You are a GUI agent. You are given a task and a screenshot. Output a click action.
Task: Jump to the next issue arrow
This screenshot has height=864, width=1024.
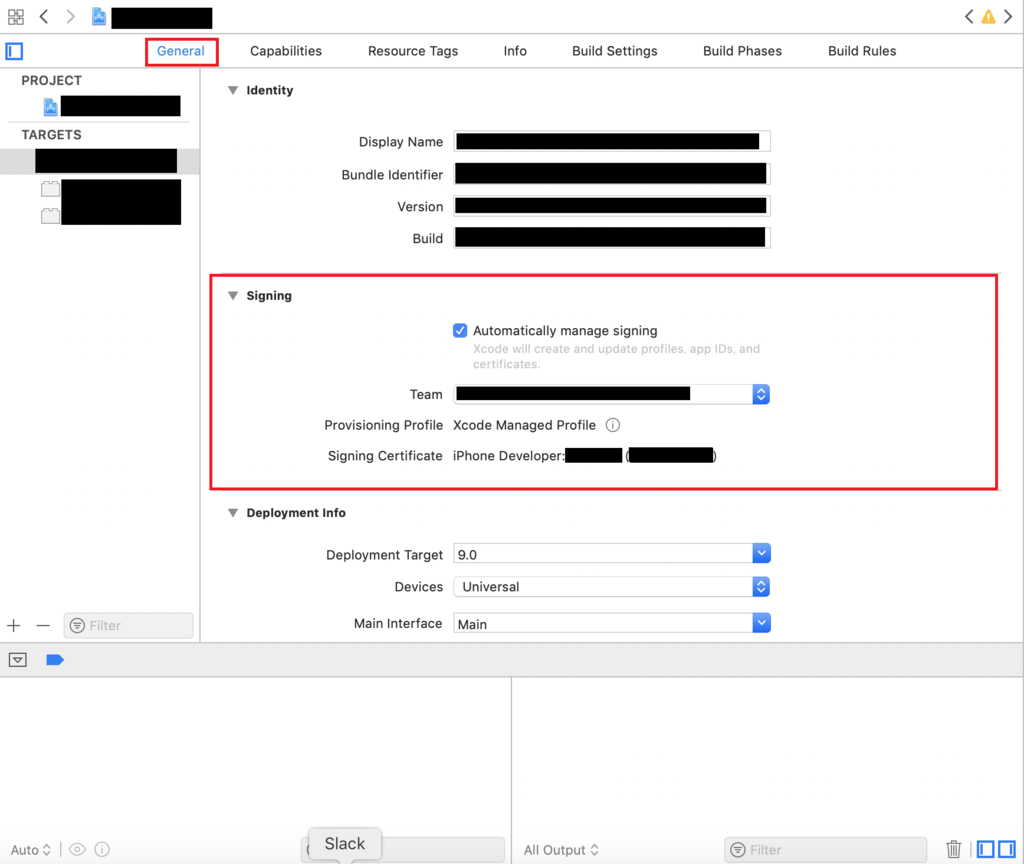point(1008,16)
